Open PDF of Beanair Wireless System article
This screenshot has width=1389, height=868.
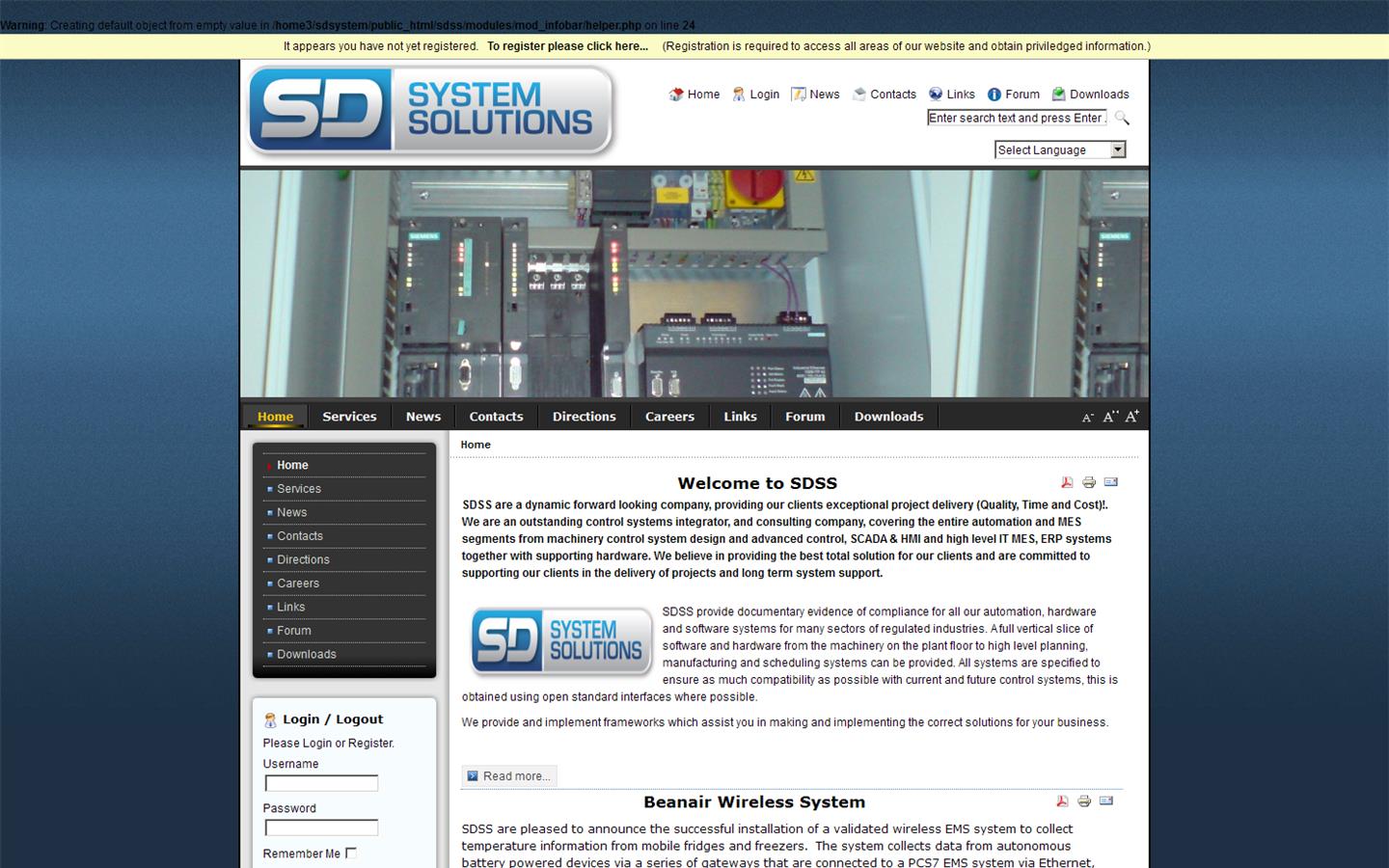point(1062,801)
